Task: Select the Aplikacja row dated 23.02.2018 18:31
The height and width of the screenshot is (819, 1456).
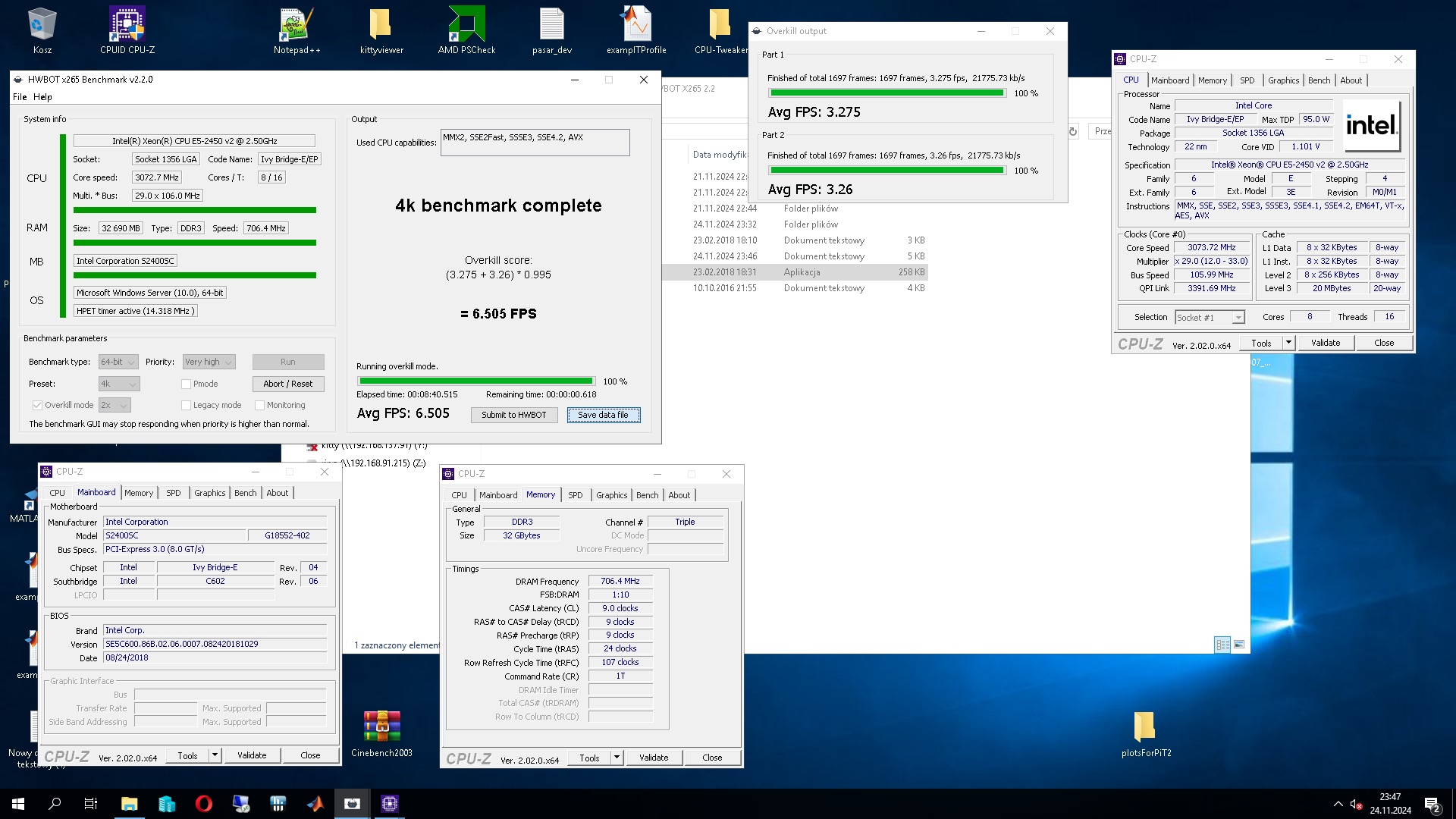Action: (x=795, y=272)
